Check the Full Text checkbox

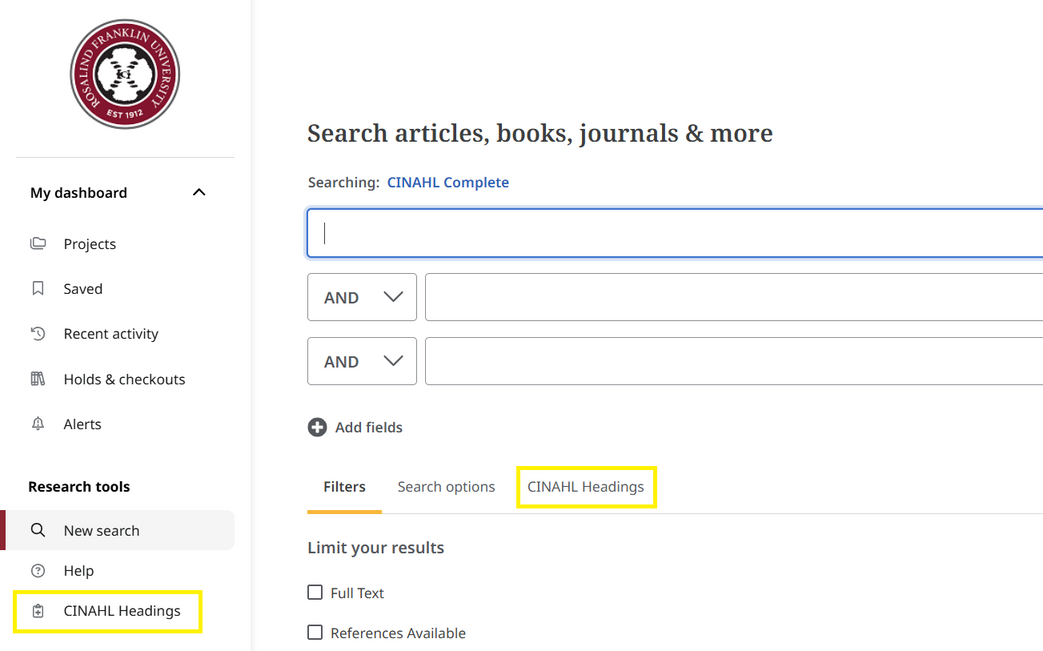pos(315,592)
